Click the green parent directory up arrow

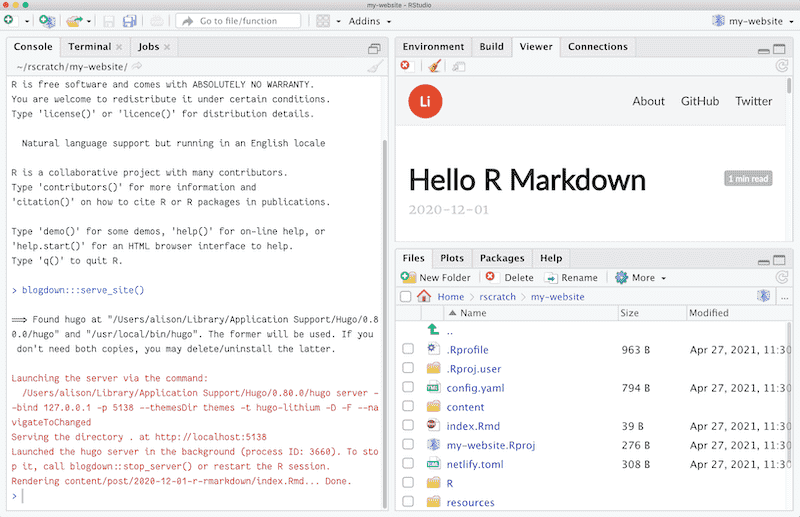(433, 330)
